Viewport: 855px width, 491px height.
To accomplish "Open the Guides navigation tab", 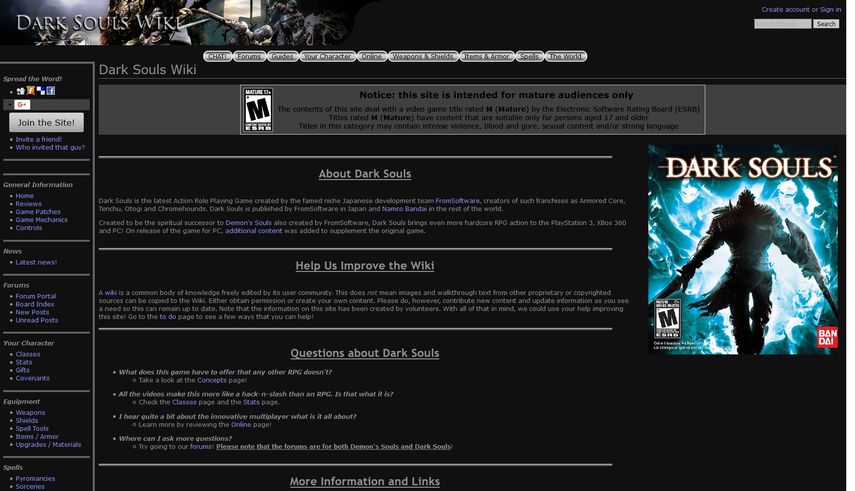I will [282, 56].
